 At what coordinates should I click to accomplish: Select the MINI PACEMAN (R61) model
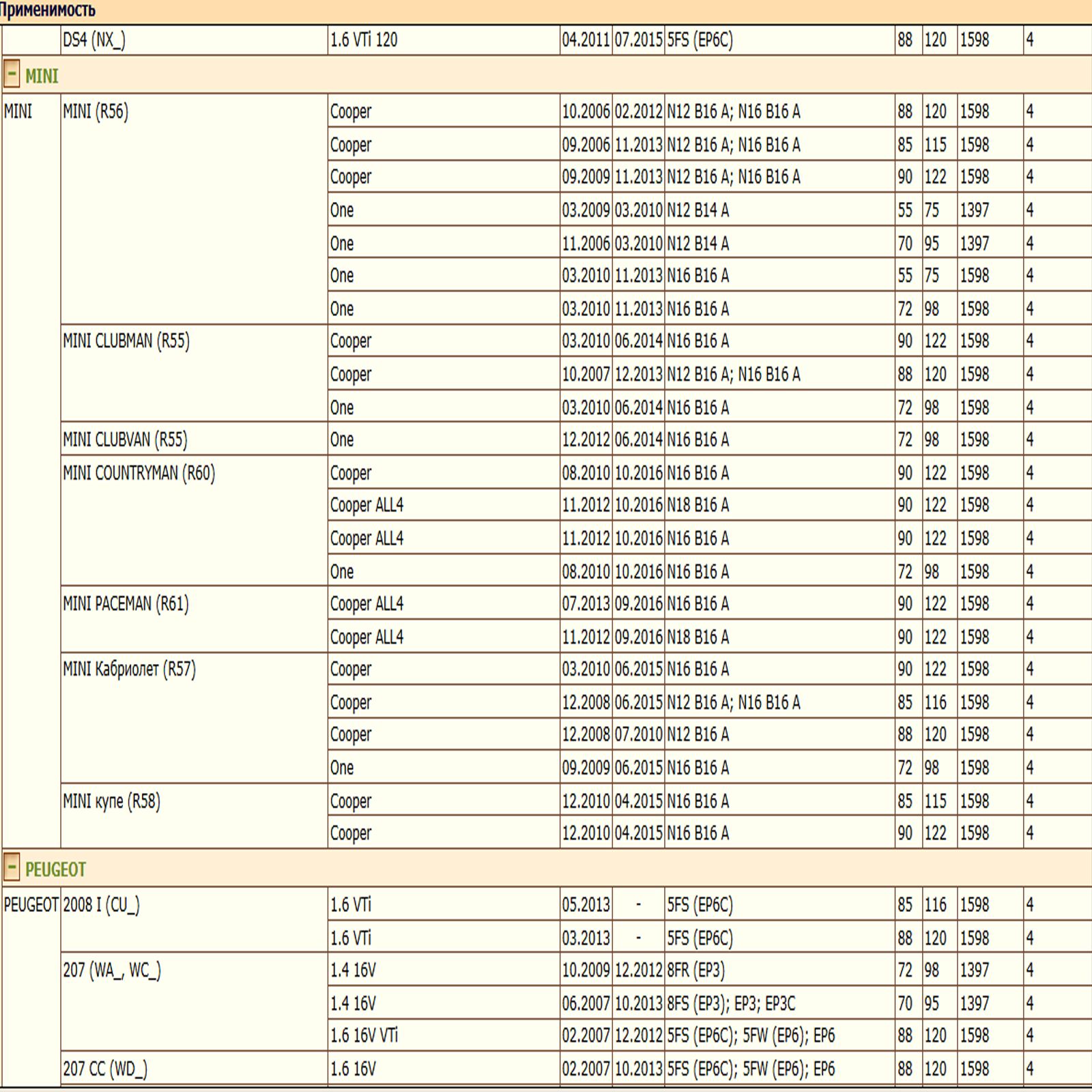126,604
